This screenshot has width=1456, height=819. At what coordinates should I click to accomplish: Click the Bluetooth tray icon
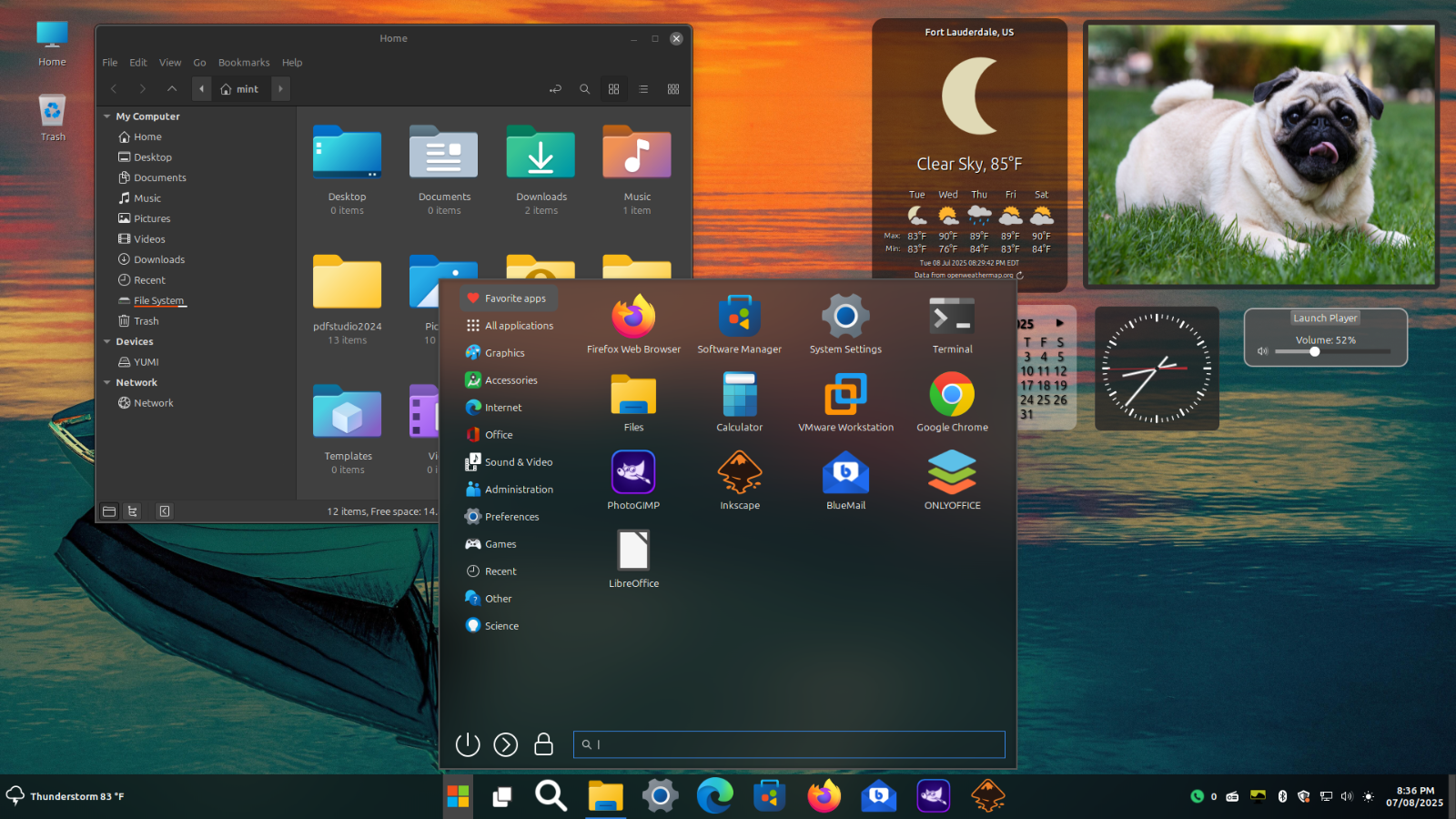tap(1282, 796)
